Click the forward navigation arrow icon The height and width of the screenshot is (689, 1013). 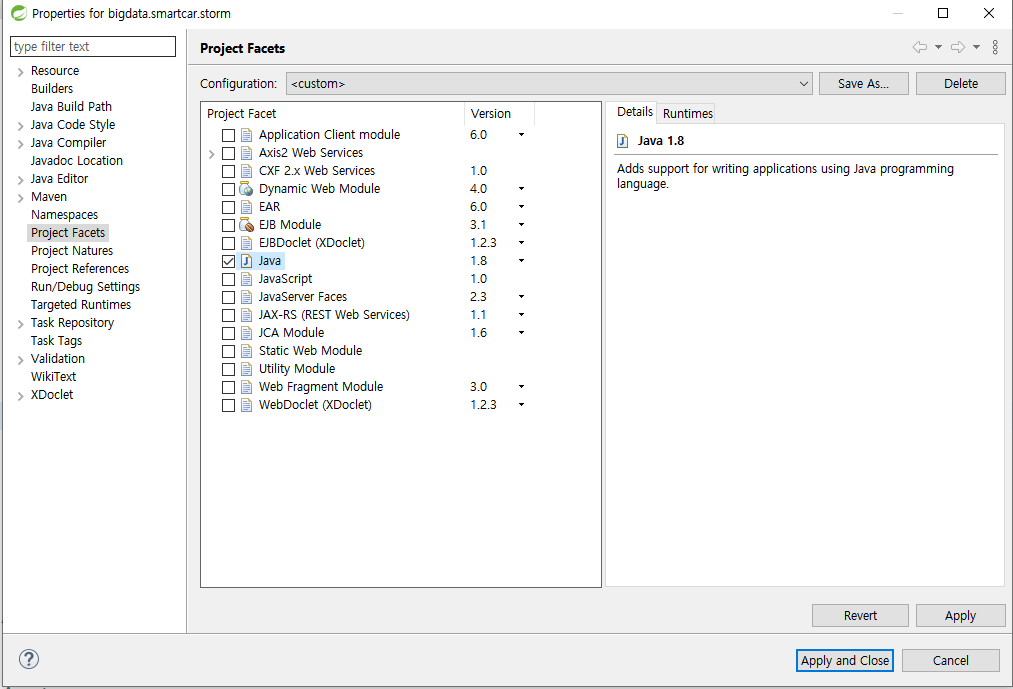958,47
